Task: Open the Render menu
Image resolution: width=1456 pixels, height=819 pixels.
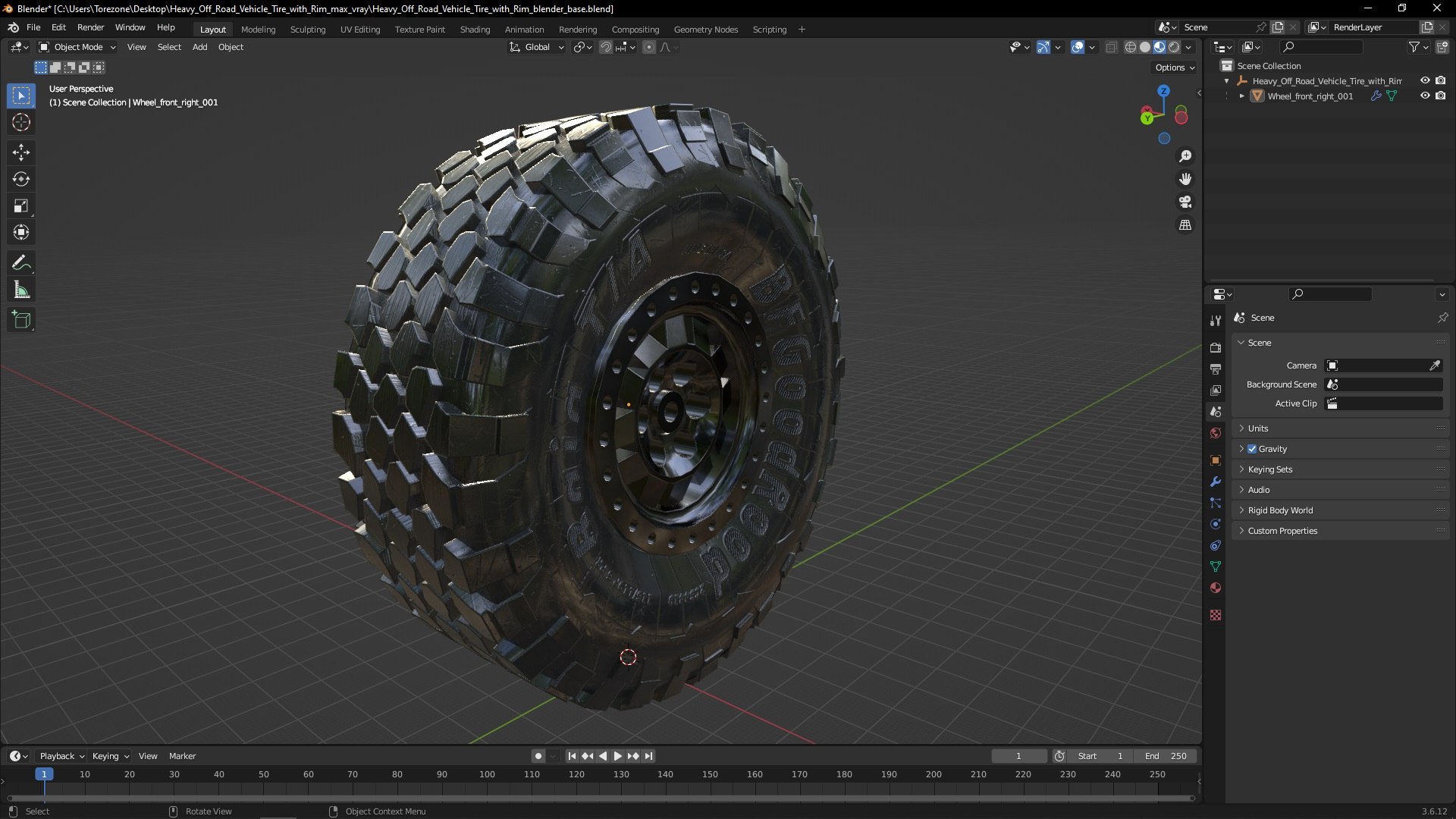Action: pos(90,27)
